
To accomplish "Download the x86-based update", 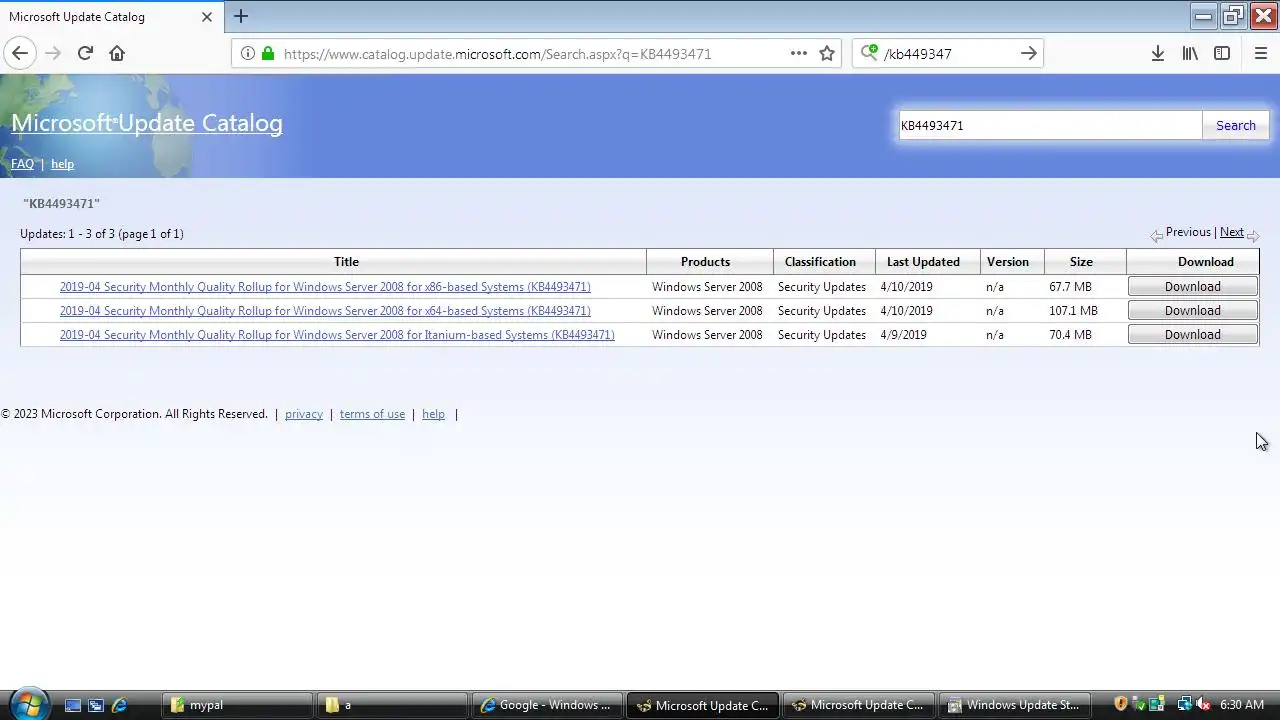I will coord(1192,287).
